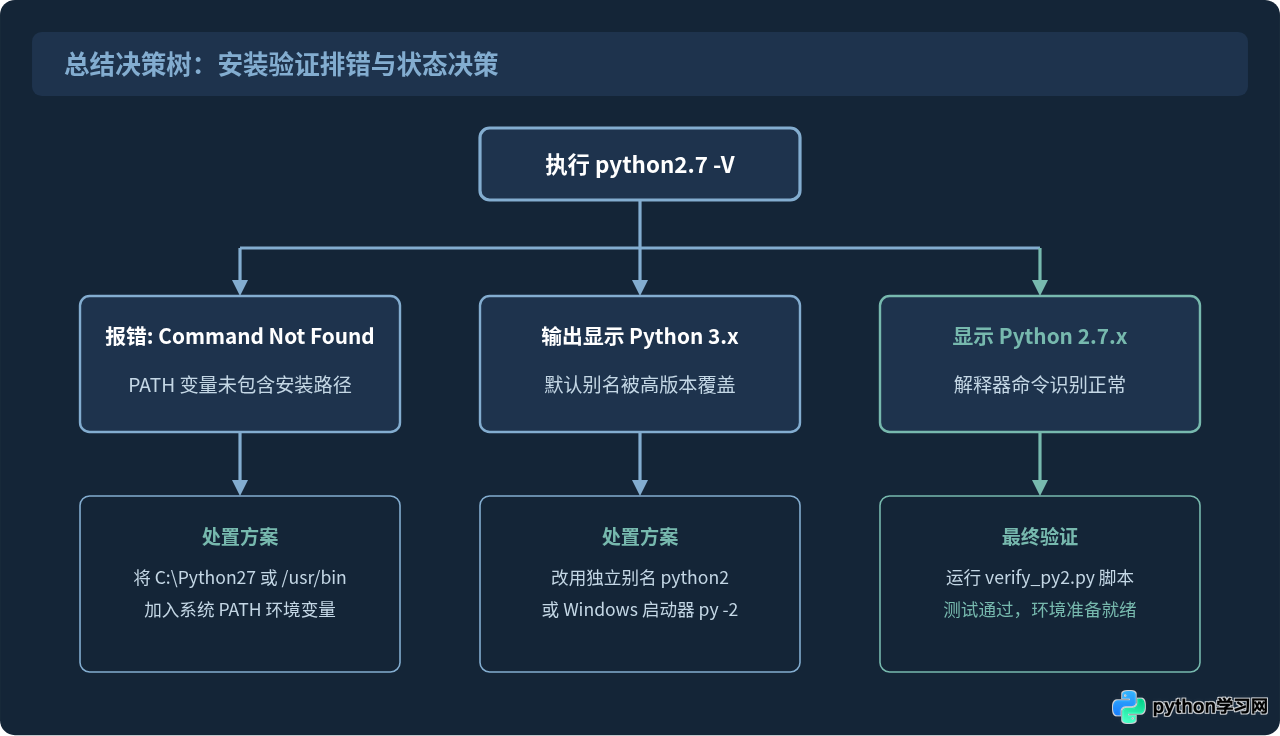This screenshot has height=736, width=1280.
Task: Click the heading '输出显示 Python 3.x'
Action: (x=640, y=336)
